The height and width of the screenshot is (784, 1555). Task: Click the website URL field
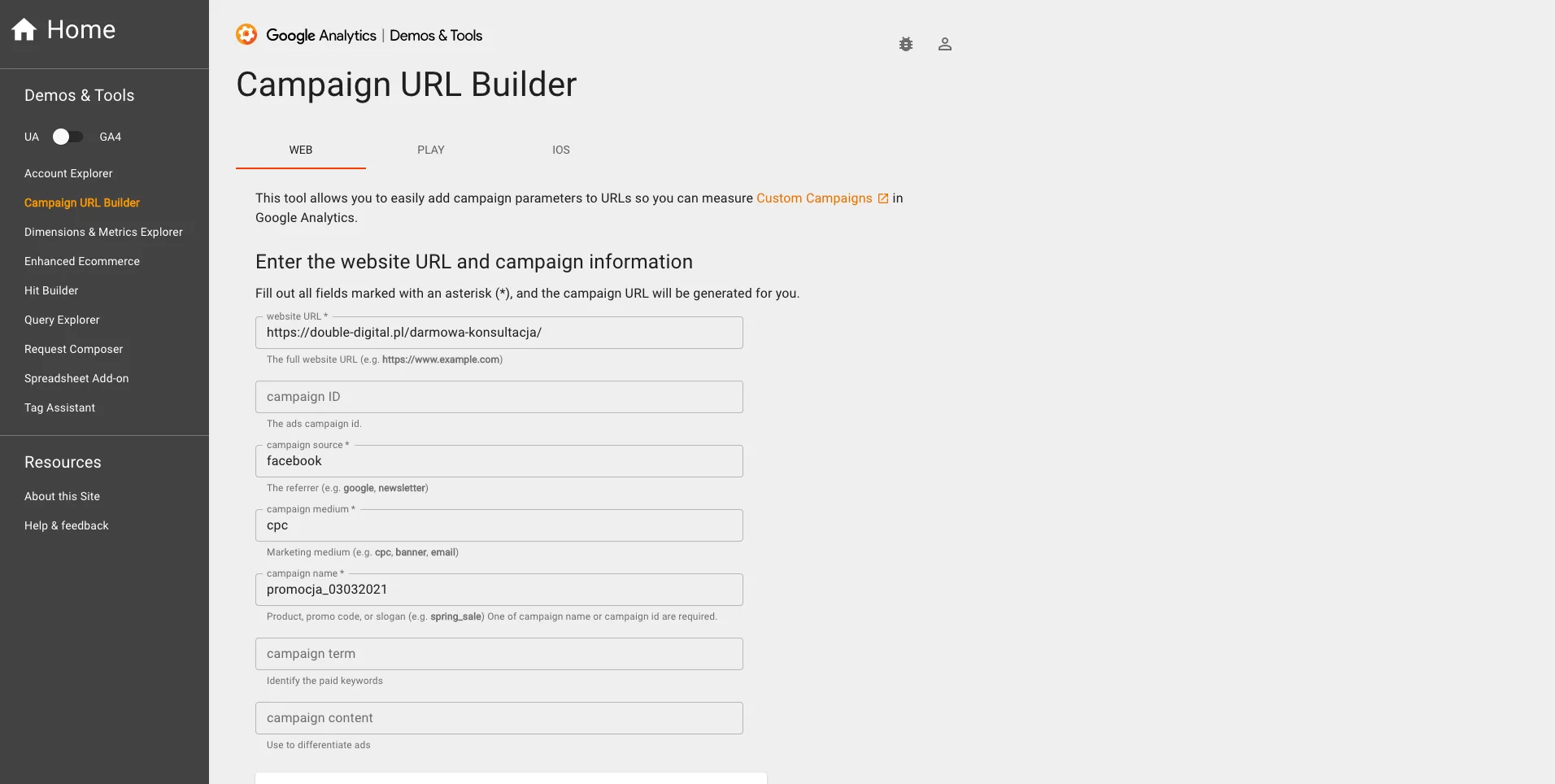click(499, 333)
